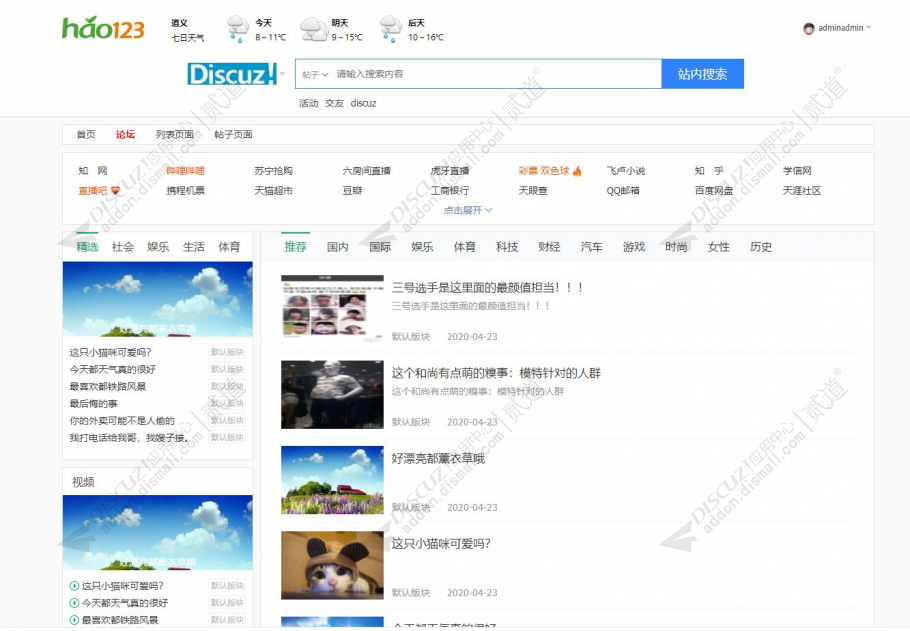Open the 学信网 link
This screenshot has height=631, width=910.
tap(797, 171)
